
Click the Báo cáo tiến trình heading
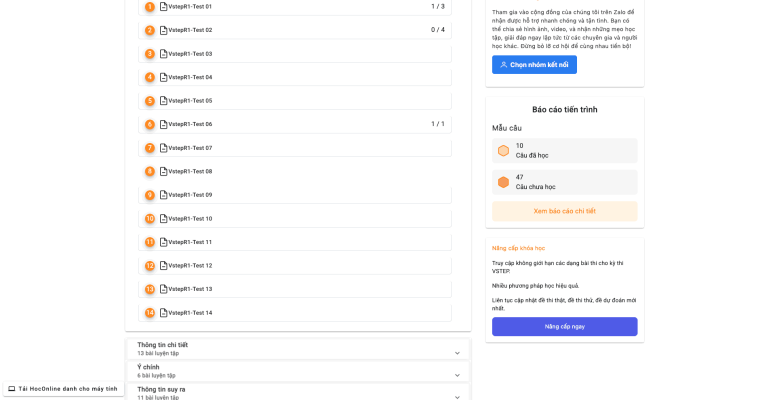(564, 110)
